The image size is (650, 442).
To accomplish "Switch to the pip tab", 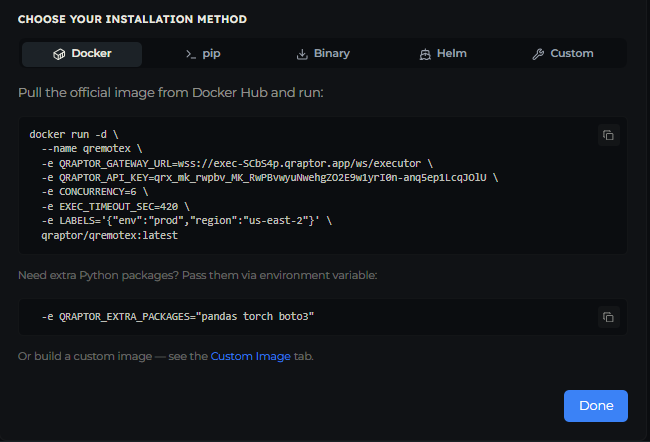I will (x=203, y=54).
